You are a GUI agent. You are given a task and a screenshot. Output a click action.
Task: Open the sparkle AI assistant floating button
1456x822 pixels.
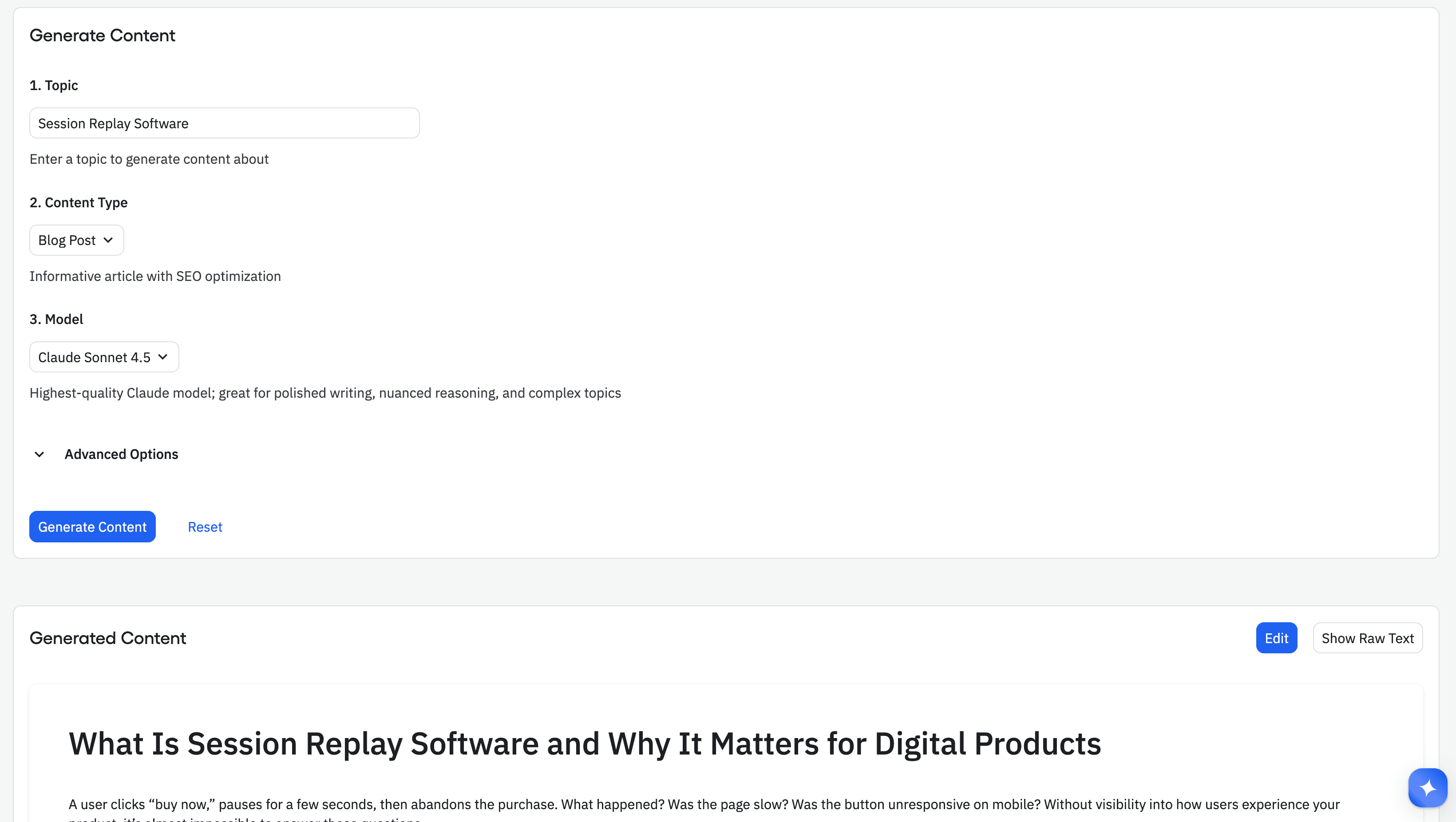[1427, 787]
